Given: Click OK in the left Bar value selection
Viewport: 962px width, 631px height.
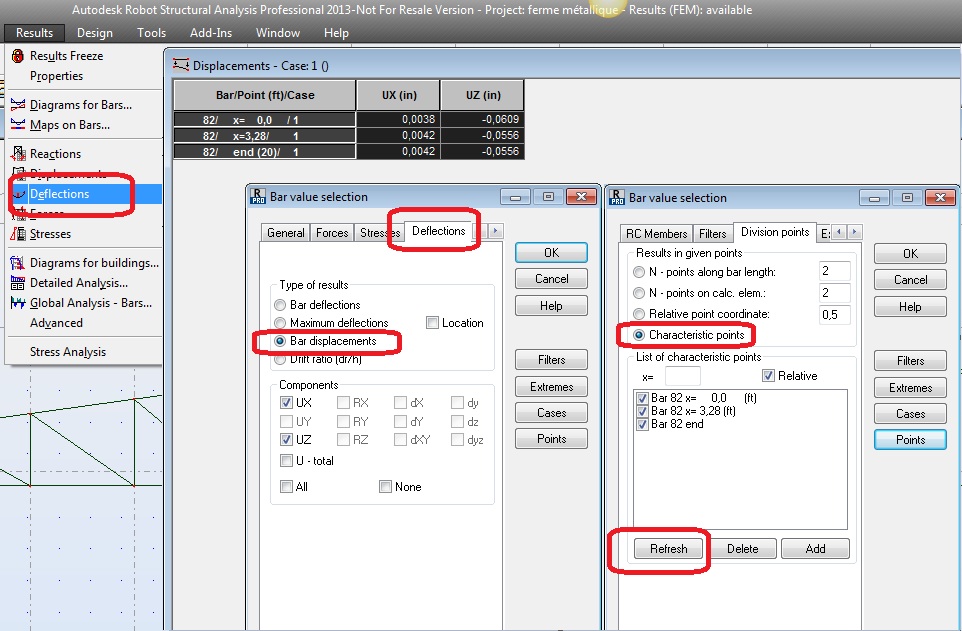Looking at the screenshot, I should point(551,253).
